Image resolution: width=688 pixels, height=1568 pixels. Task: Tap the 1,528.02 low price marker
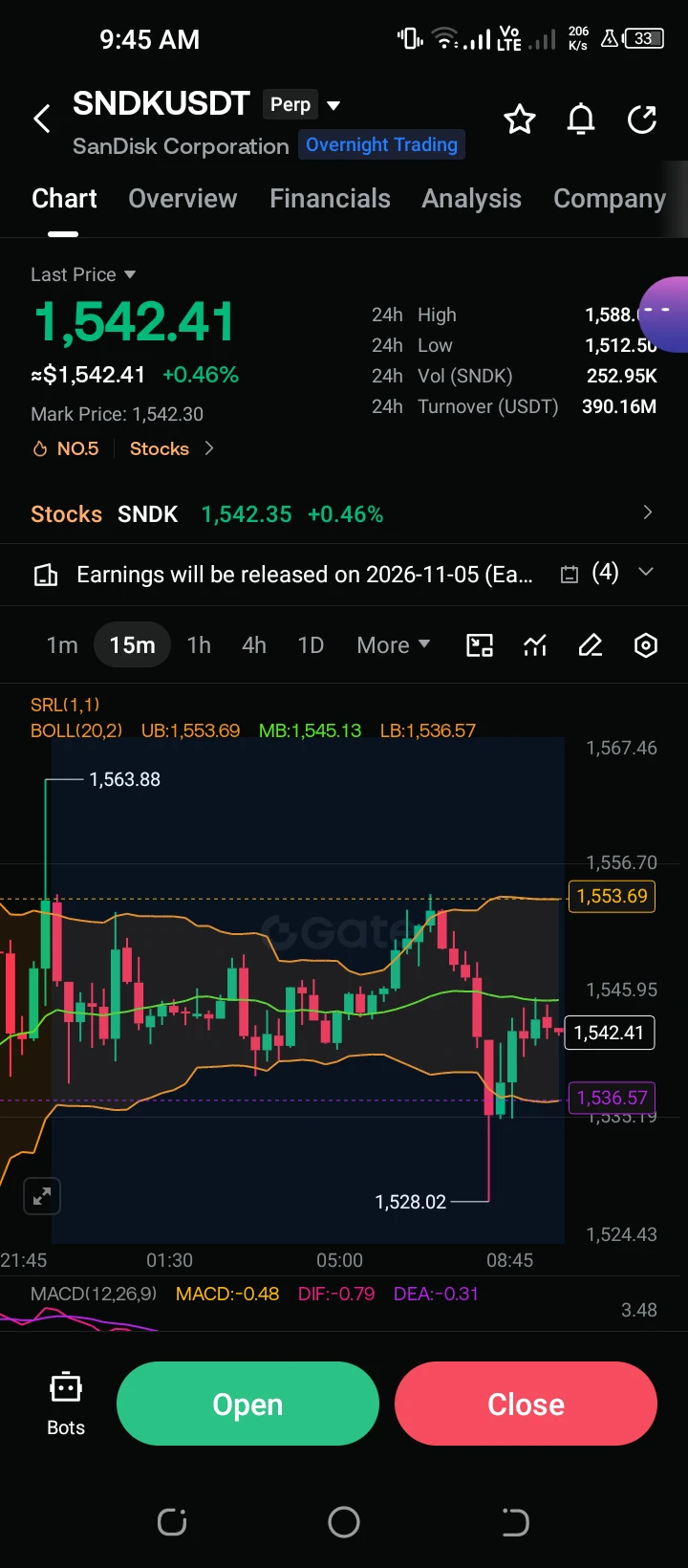coord(411,1202)
